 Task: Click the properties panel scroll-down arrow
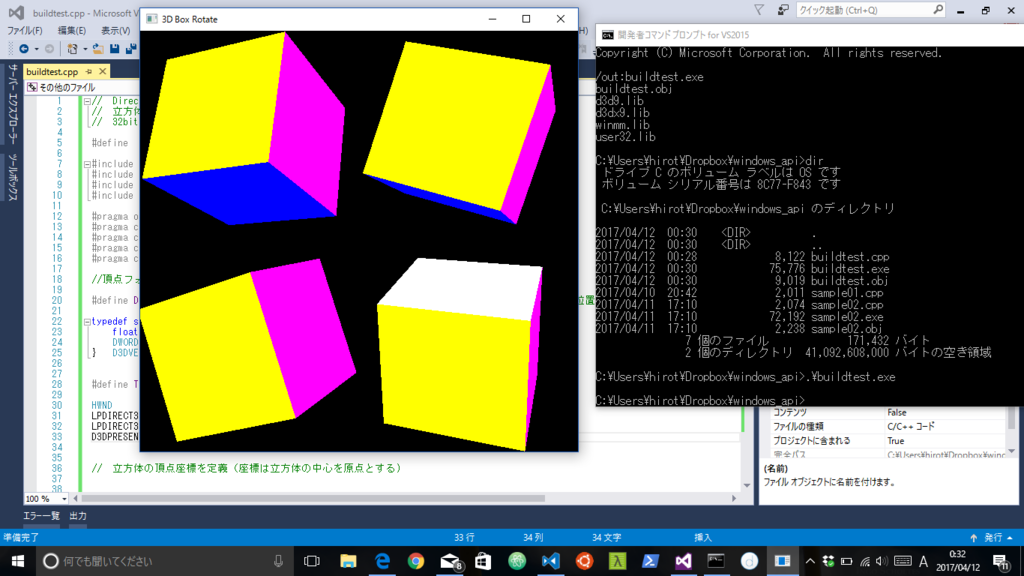[x=1012, y=451]
